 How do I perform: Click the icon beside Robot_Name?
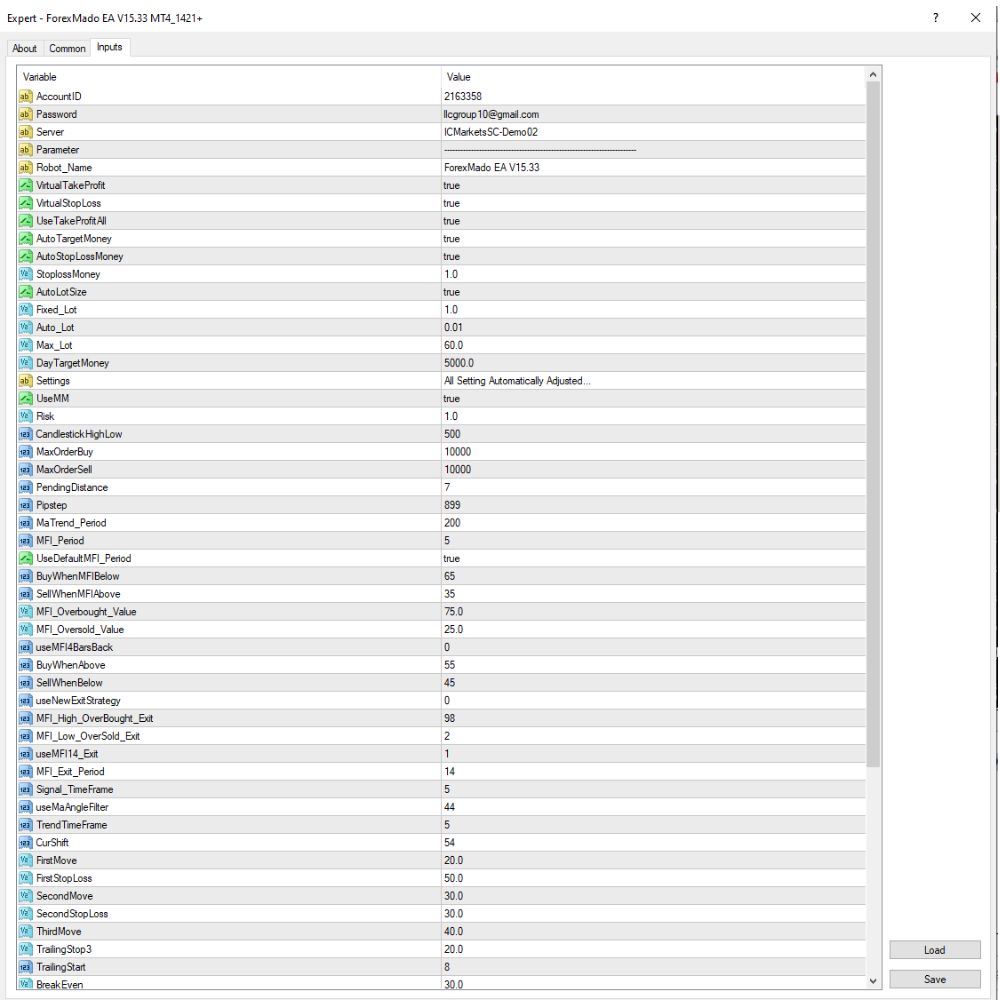click(26, 167)
